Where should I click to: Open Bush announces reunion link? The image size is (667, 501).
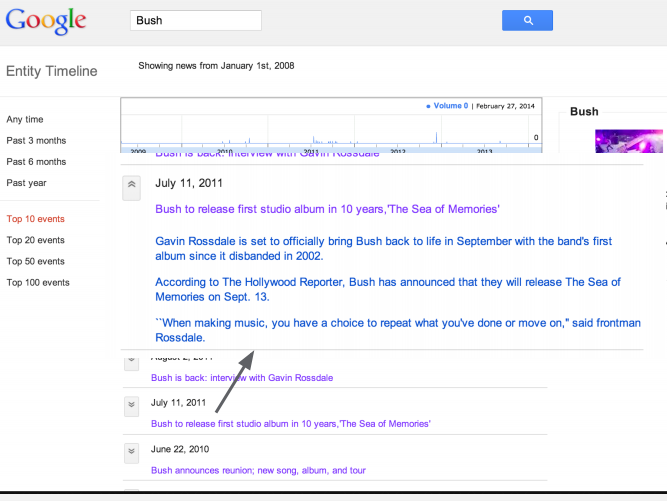[x=258, y=471]
